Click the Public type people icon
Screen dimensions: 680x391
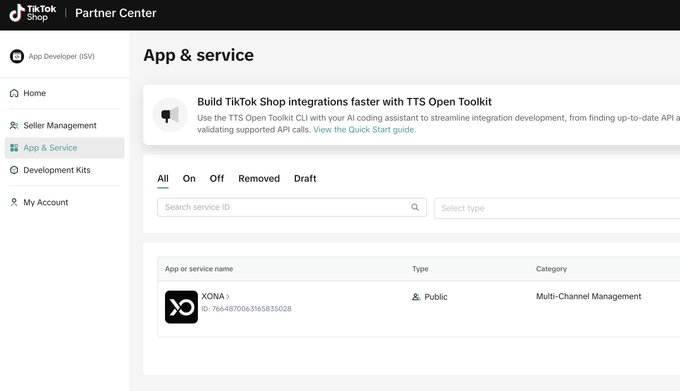(416, 297)
